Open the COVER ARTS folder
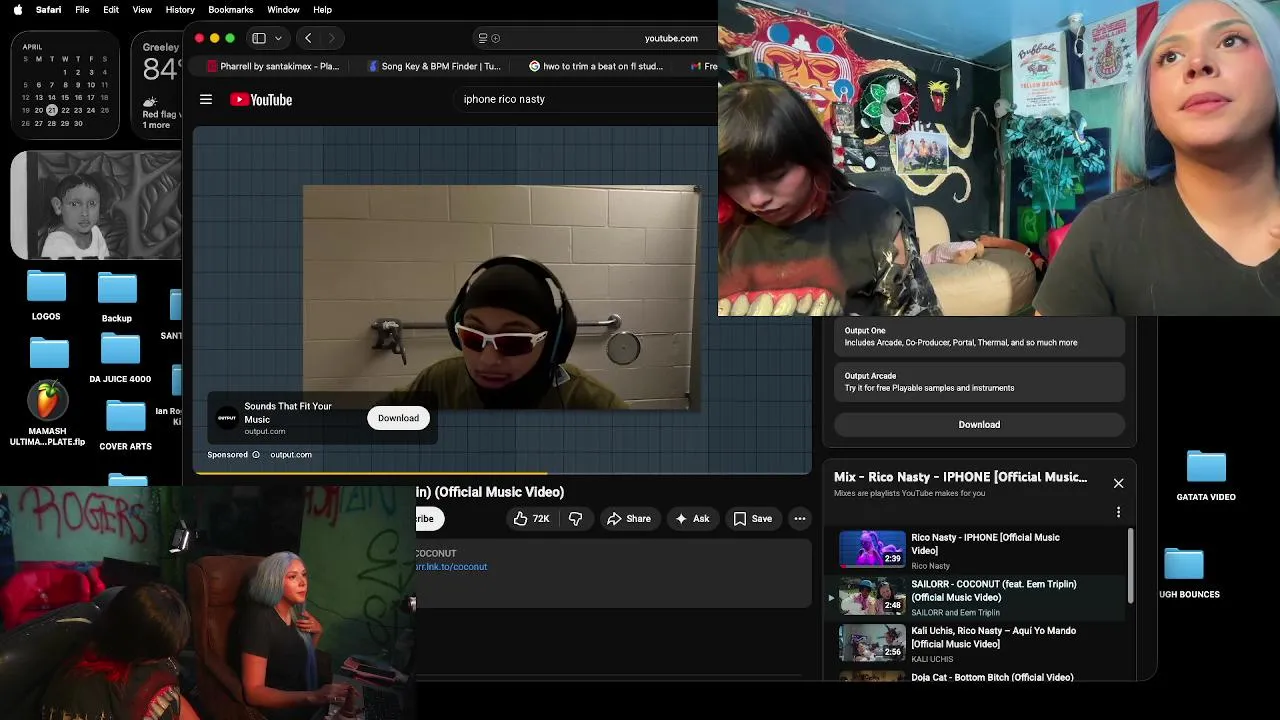 click(x=125, y=426)
